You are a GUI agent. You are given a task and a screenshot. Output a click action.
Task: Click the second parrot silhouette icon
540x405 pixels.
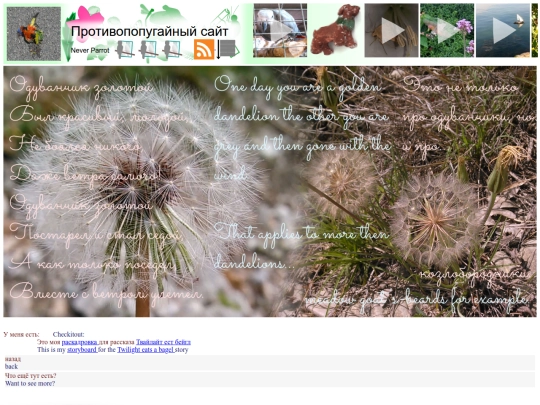tap(148, 50)
